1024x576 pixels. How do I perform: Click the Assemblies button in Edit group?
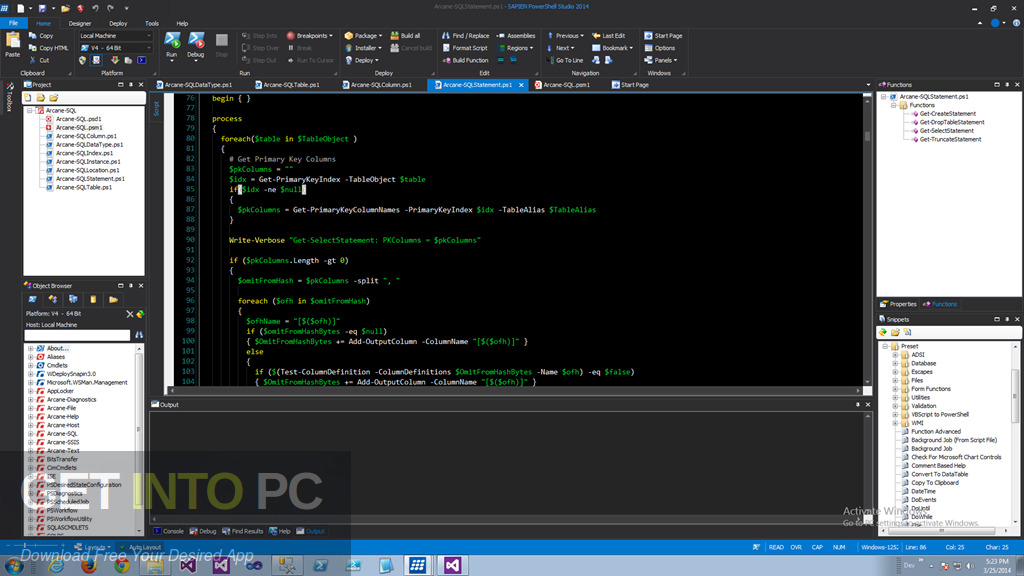(x=516, y=35)
